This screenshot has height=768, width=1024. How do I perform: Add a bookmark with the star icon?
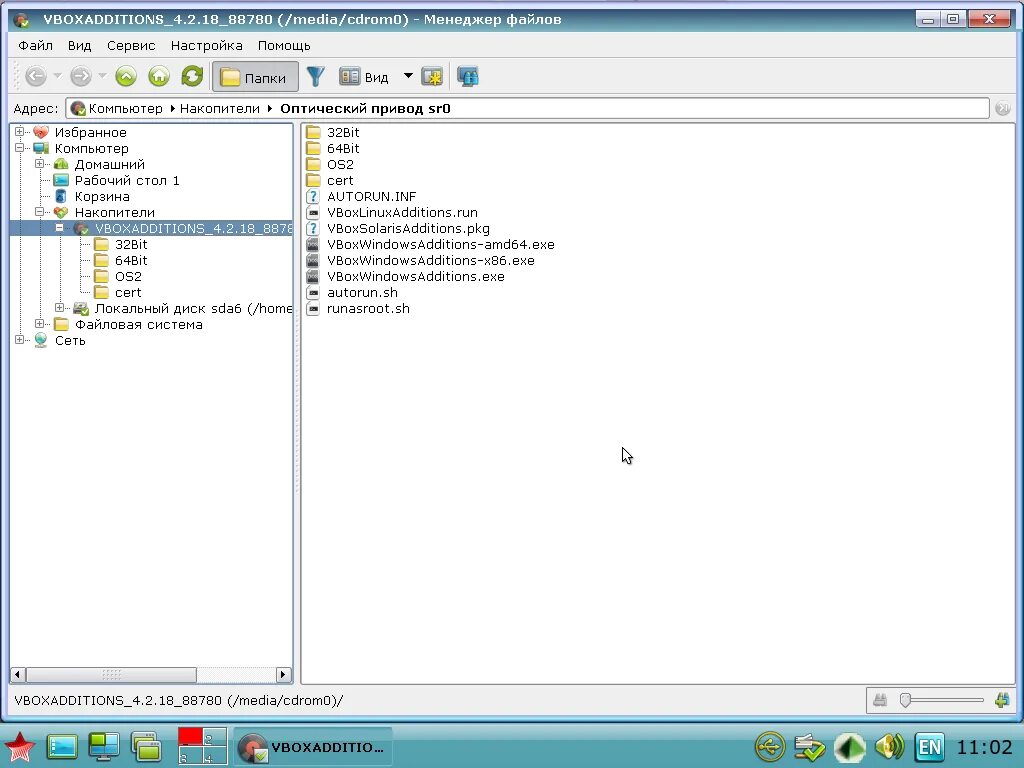(x=432, y=76)
